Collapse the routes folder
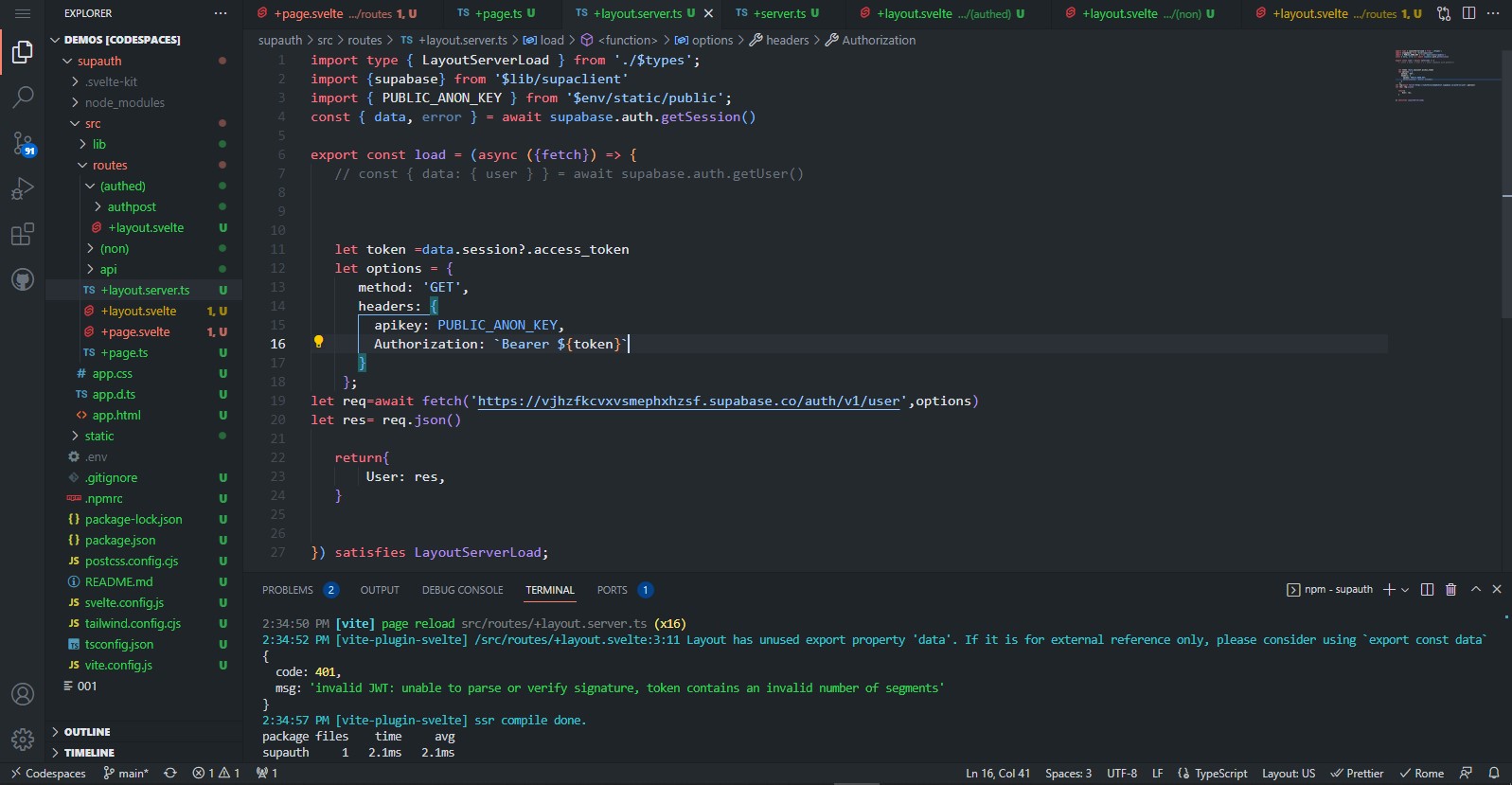 pos(144,165)
